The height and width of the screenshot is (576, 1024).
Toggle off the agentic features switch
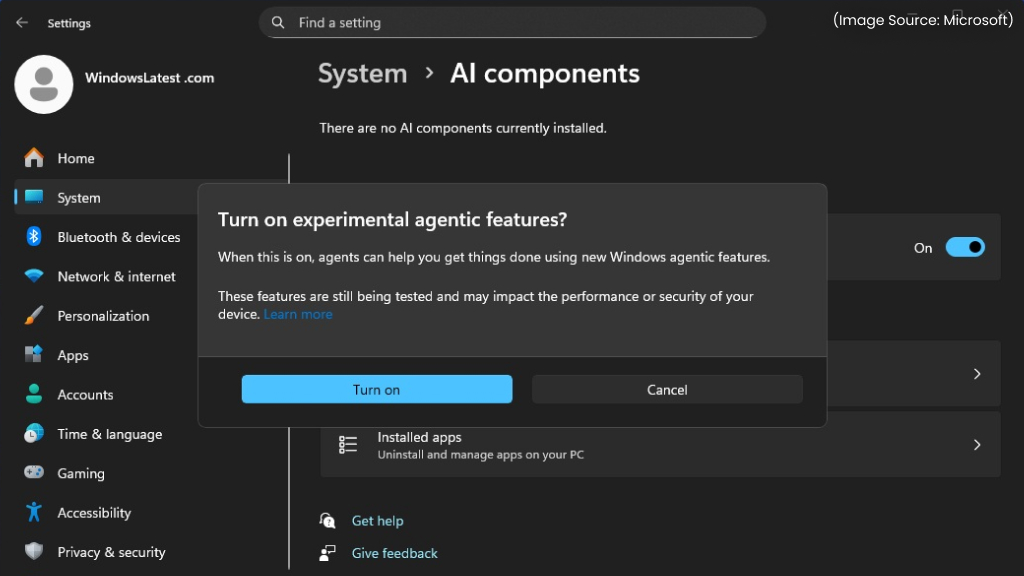click(x=964, y=247)
